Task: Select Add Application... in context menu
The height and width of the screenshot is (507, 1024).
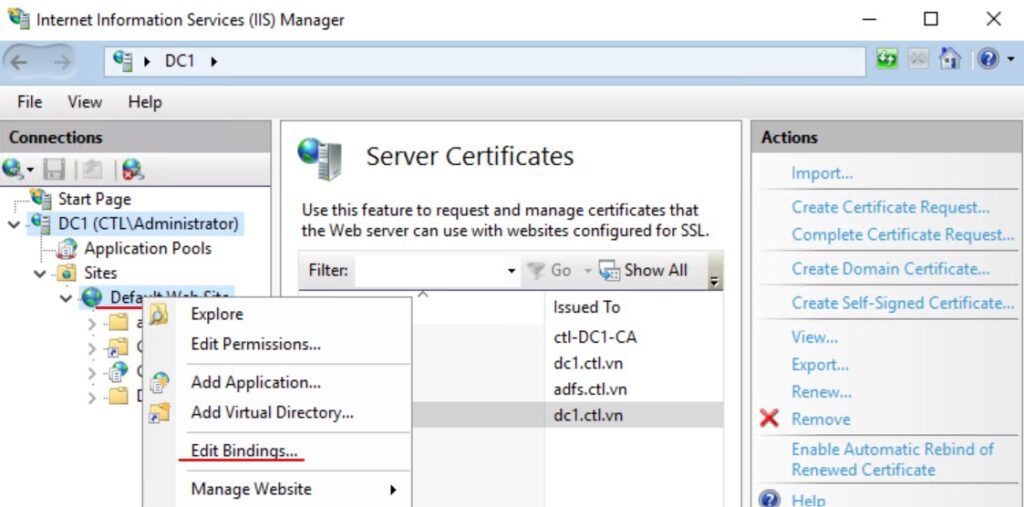Action: tap(255, 382)
